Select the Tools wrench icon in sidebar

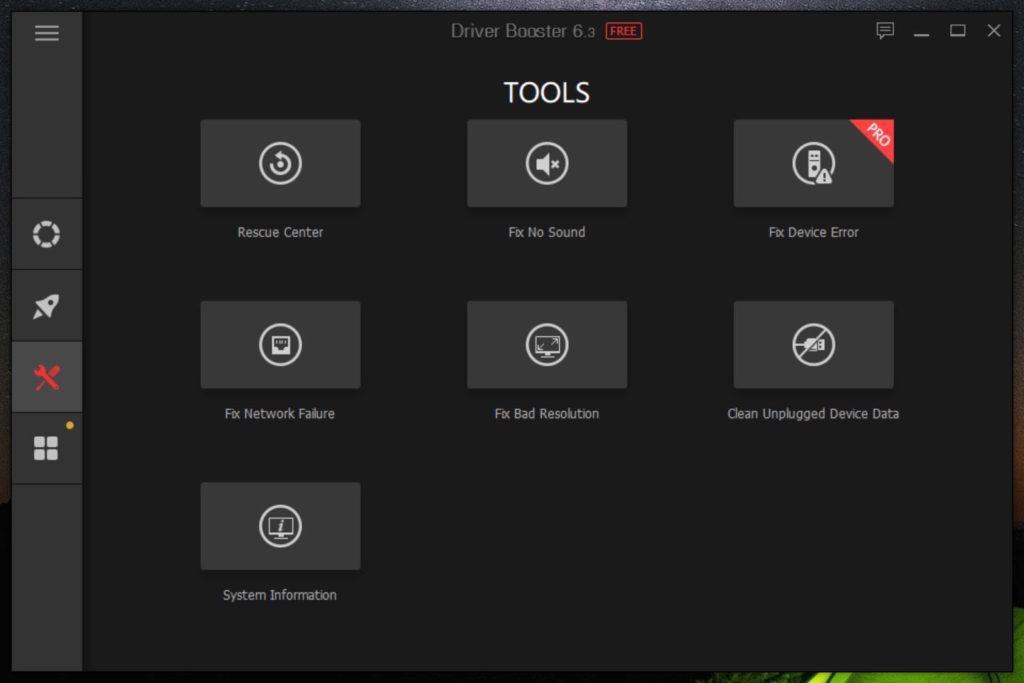[x=46, y=377]
